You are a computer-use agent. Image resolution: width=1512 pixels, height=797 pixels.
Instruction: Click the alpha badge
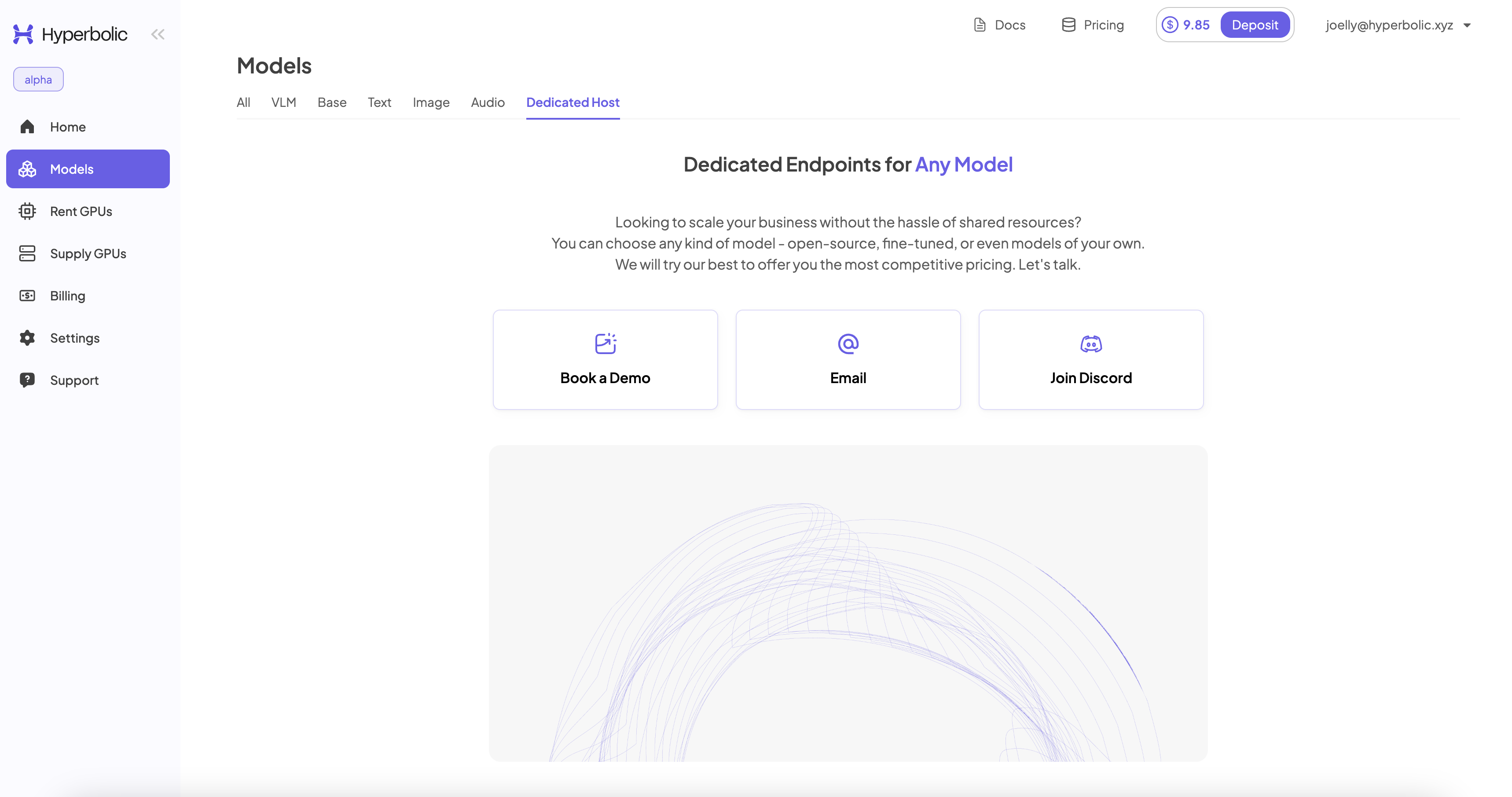[38, 79]
